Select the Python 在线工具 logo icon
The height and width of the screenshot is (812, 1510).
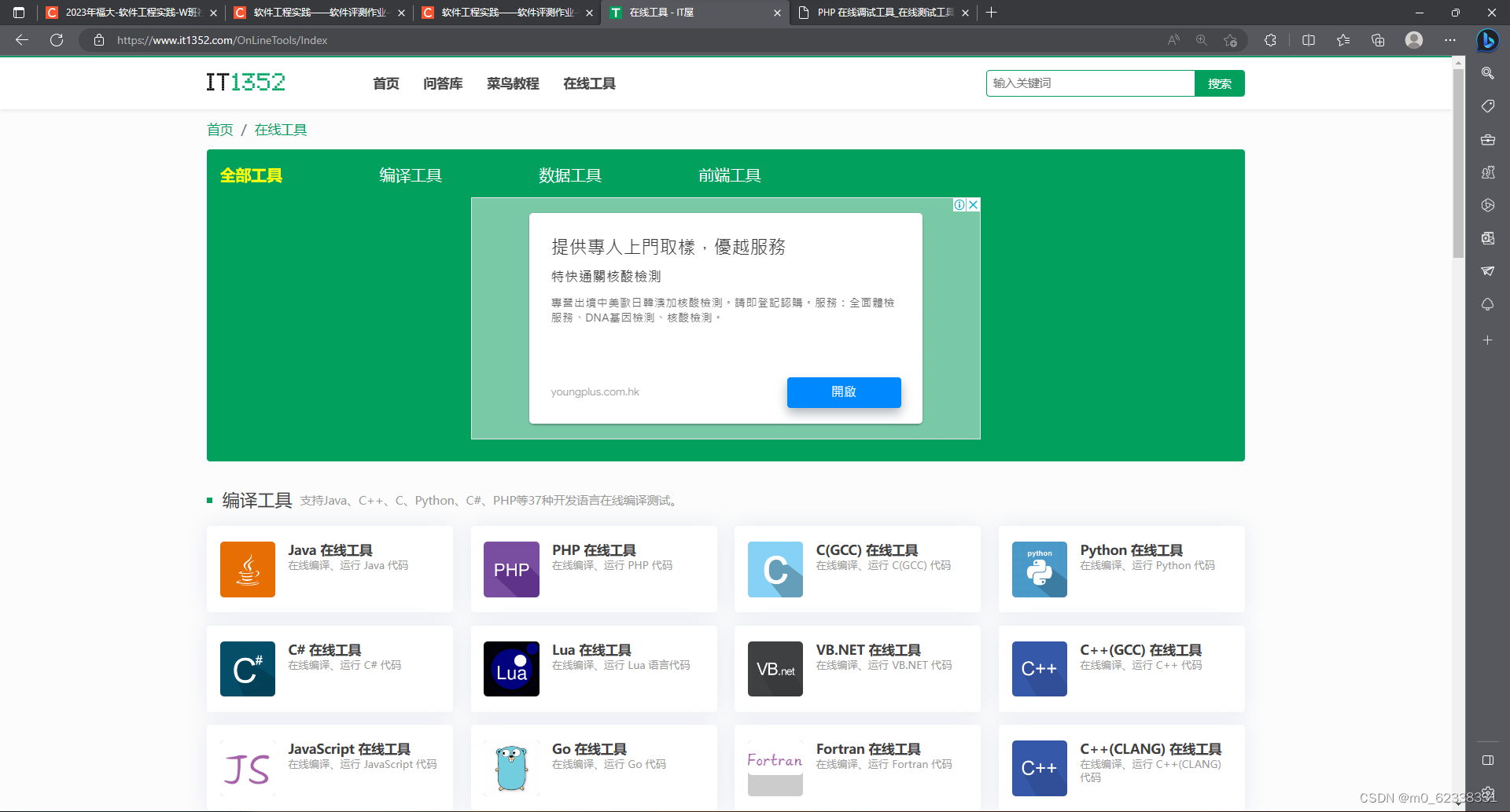(x=1039, y=569)
